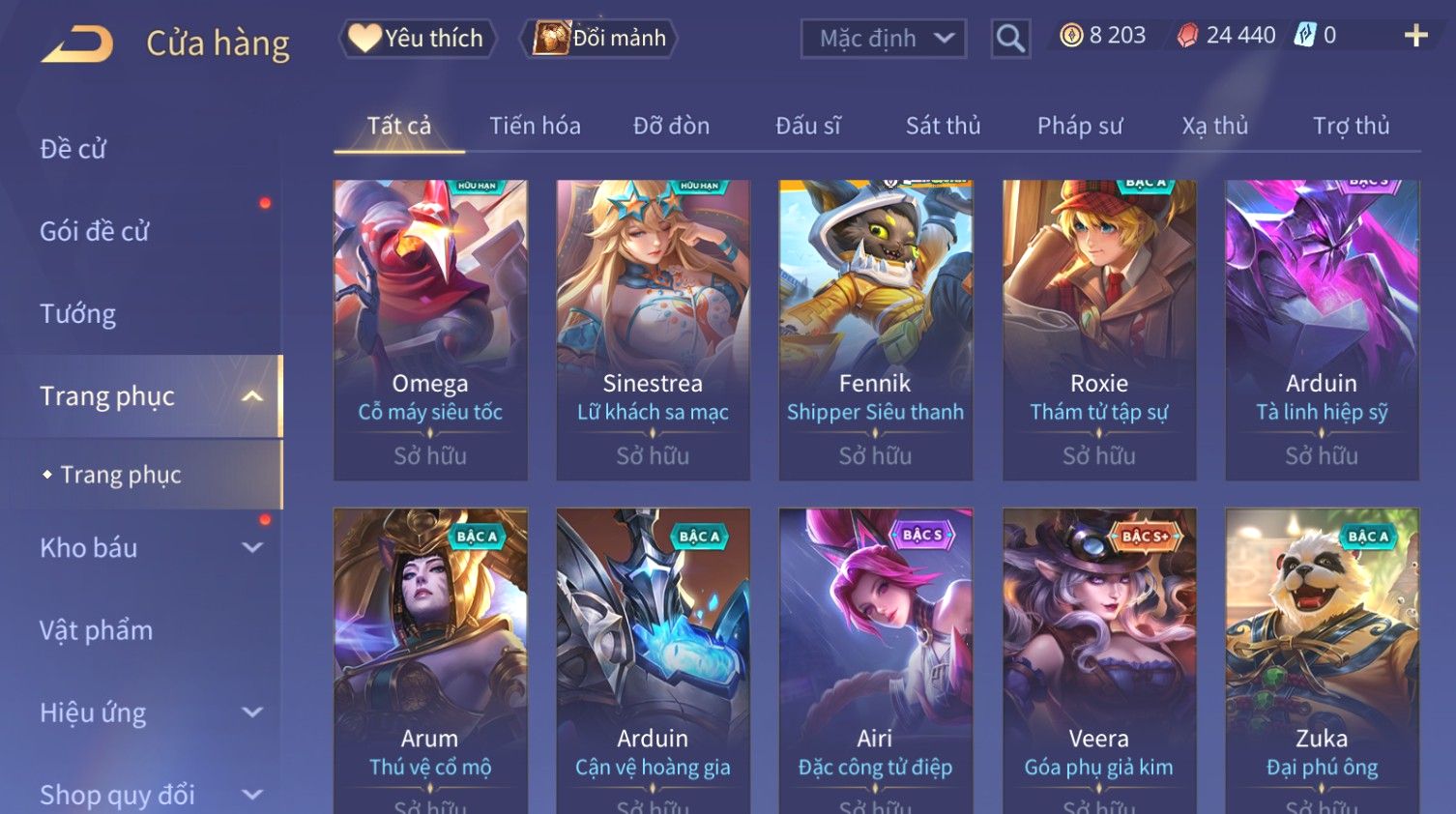Click the heart icon on Yêu thích
1456x814 pixels.
[364, 38]
